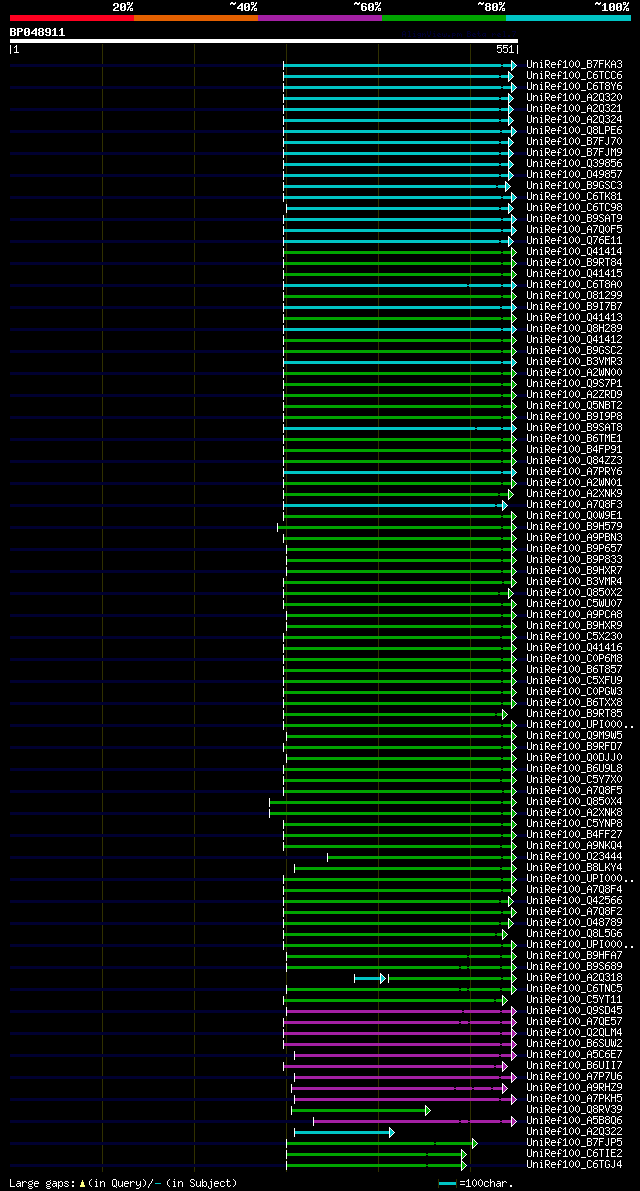640x1191 pixels.
Task: Click the white query sequence bar
Action: (263, 41)
